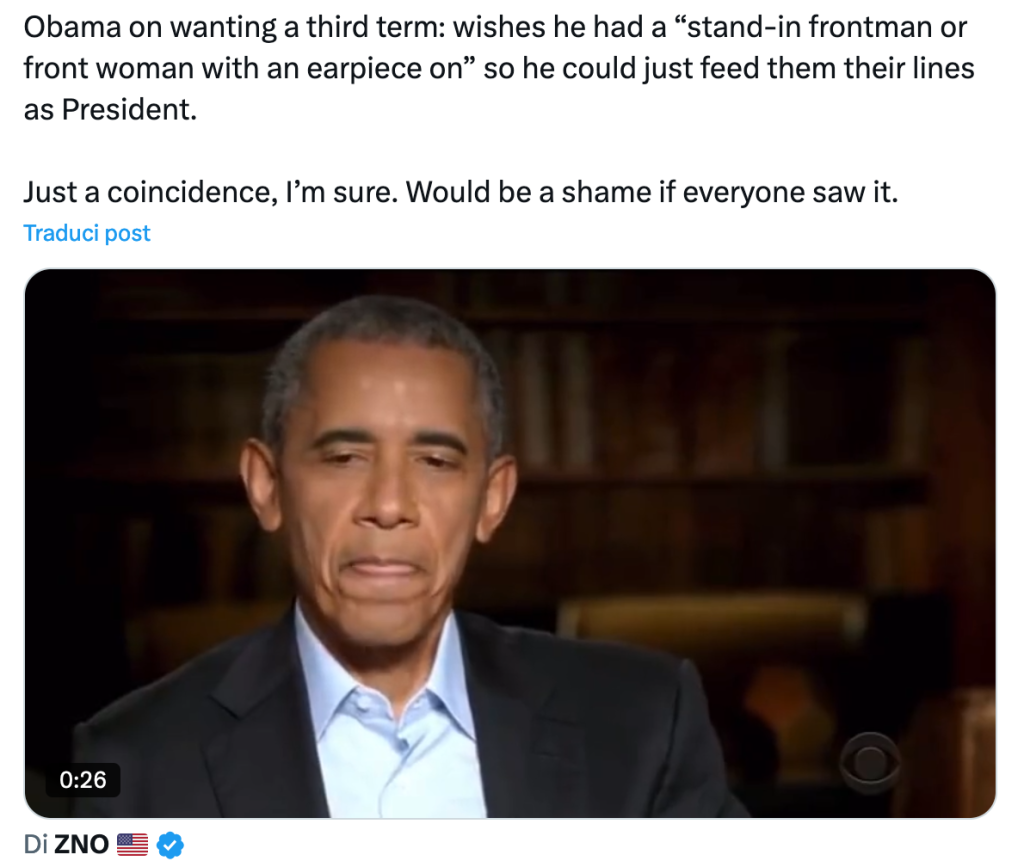Viewport: 1024px width, 867px height.
Task: Click the blue verified checkmark badge
Action: pyautogui.click(x=171, y=844)
